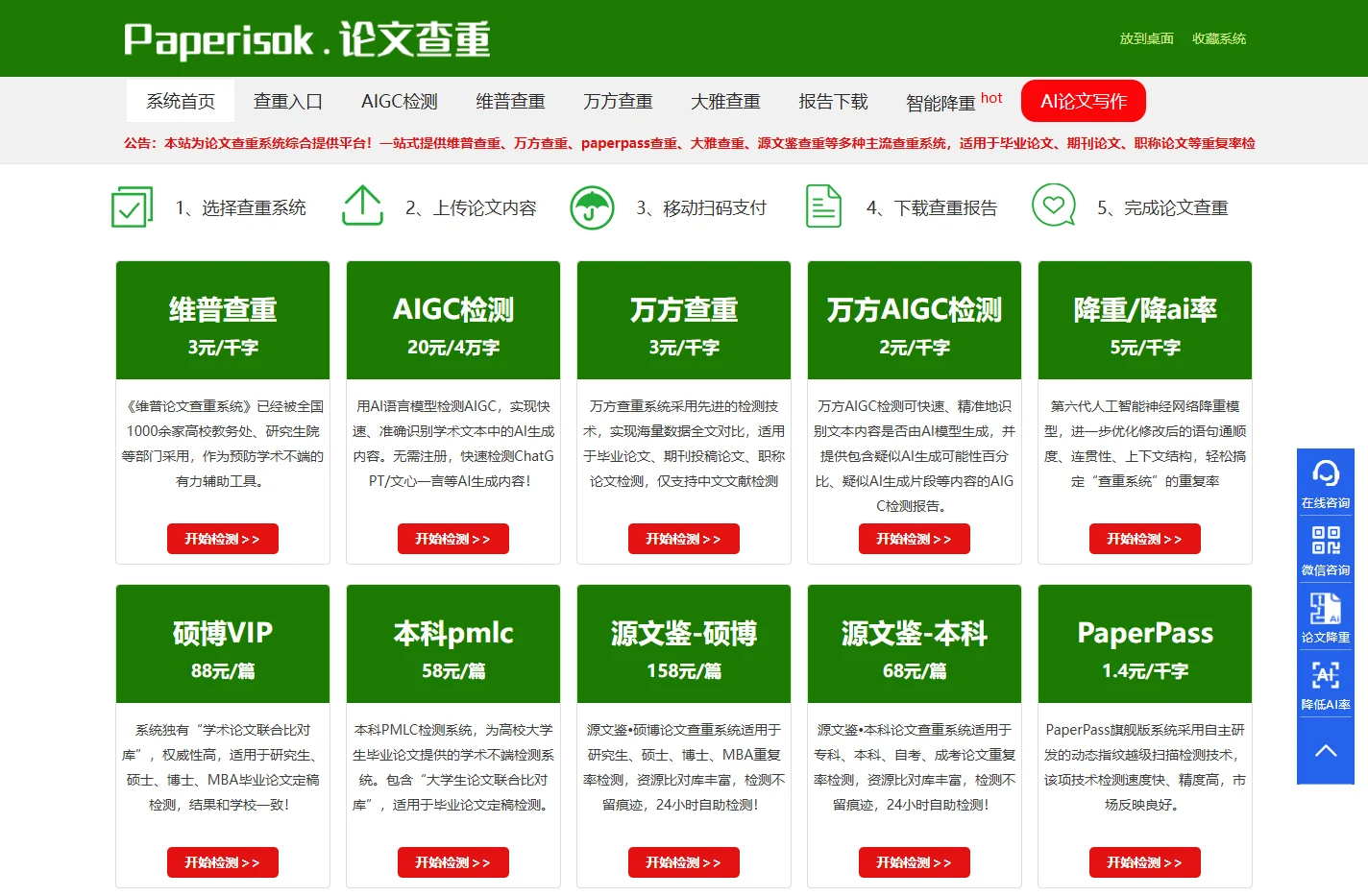
Task: Click the upload arrow icon for 上传论文内容
Action: [x=362, y=206]
